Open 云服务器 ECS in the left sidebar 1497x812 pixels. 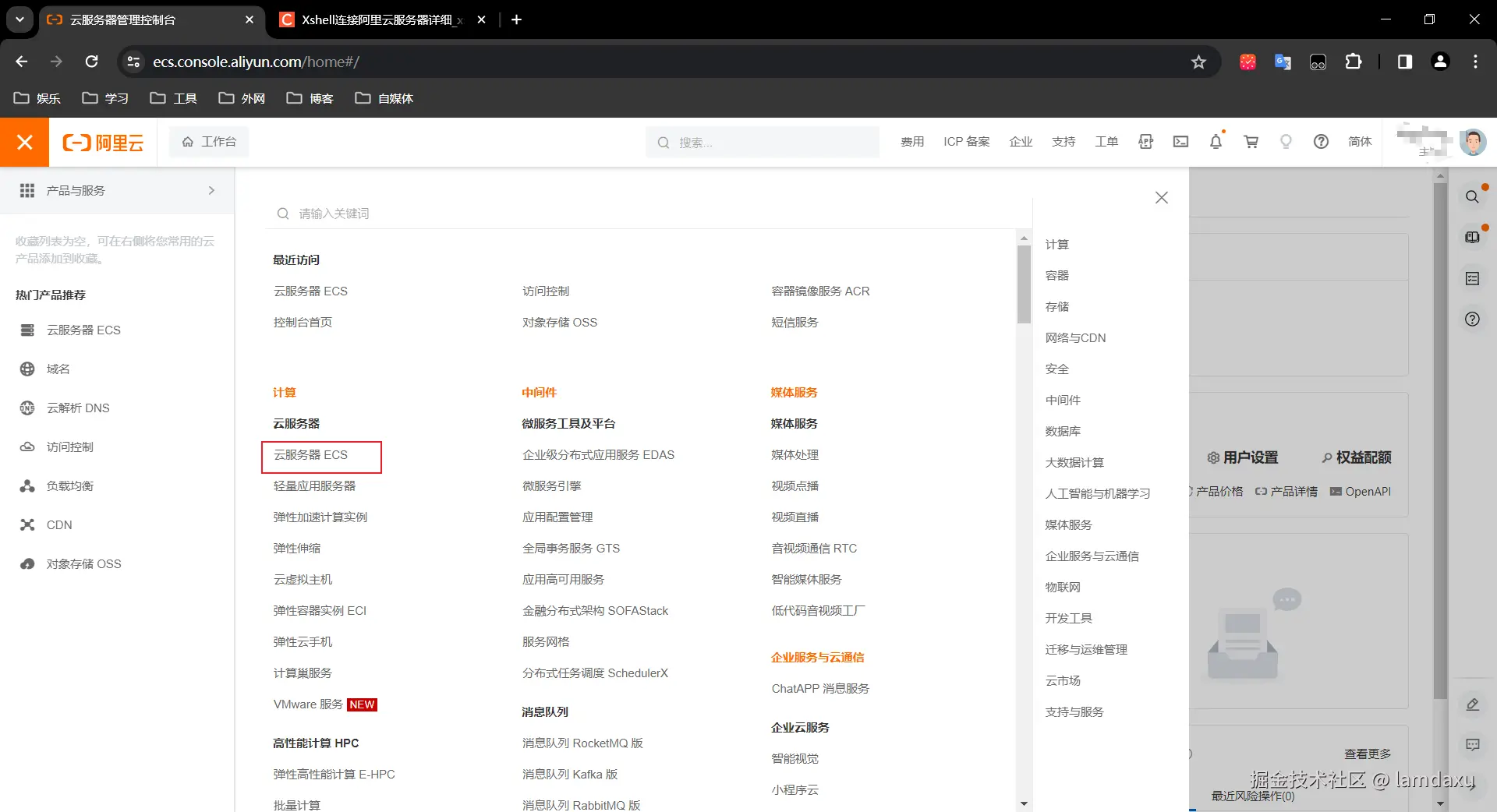(x=83, y=330)
